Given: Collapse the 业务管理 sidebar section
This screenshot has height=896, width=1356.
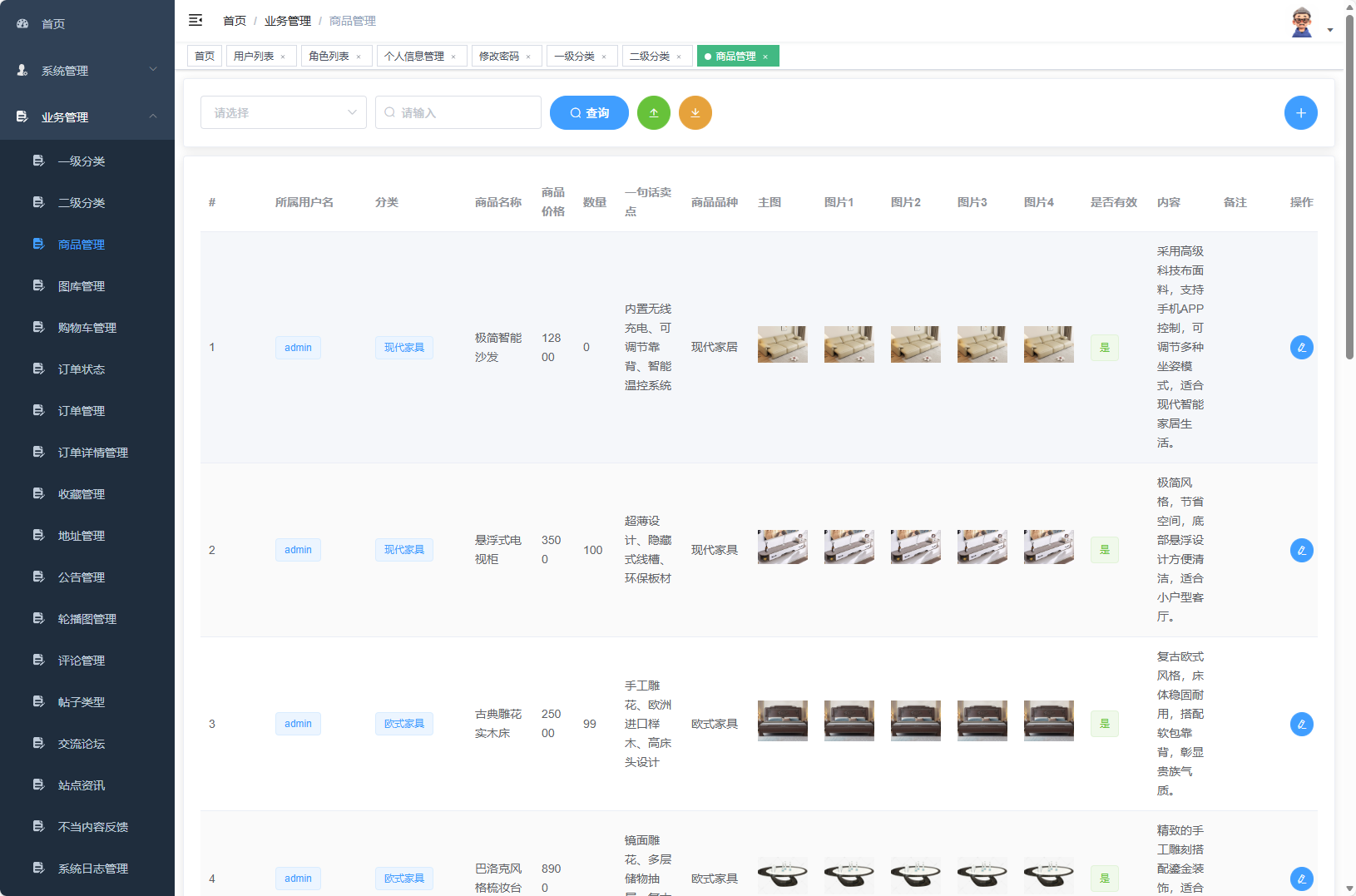Looking at the screenshot, I should [87, 117].
